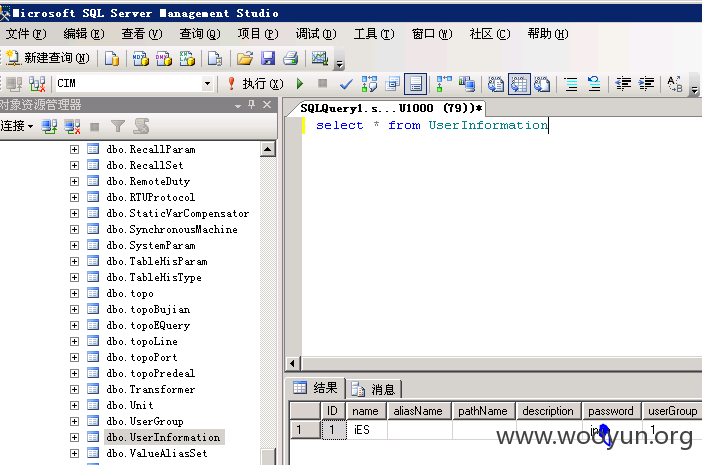Click the Analysis Services DMX Query icon

(x=164, y=59)
